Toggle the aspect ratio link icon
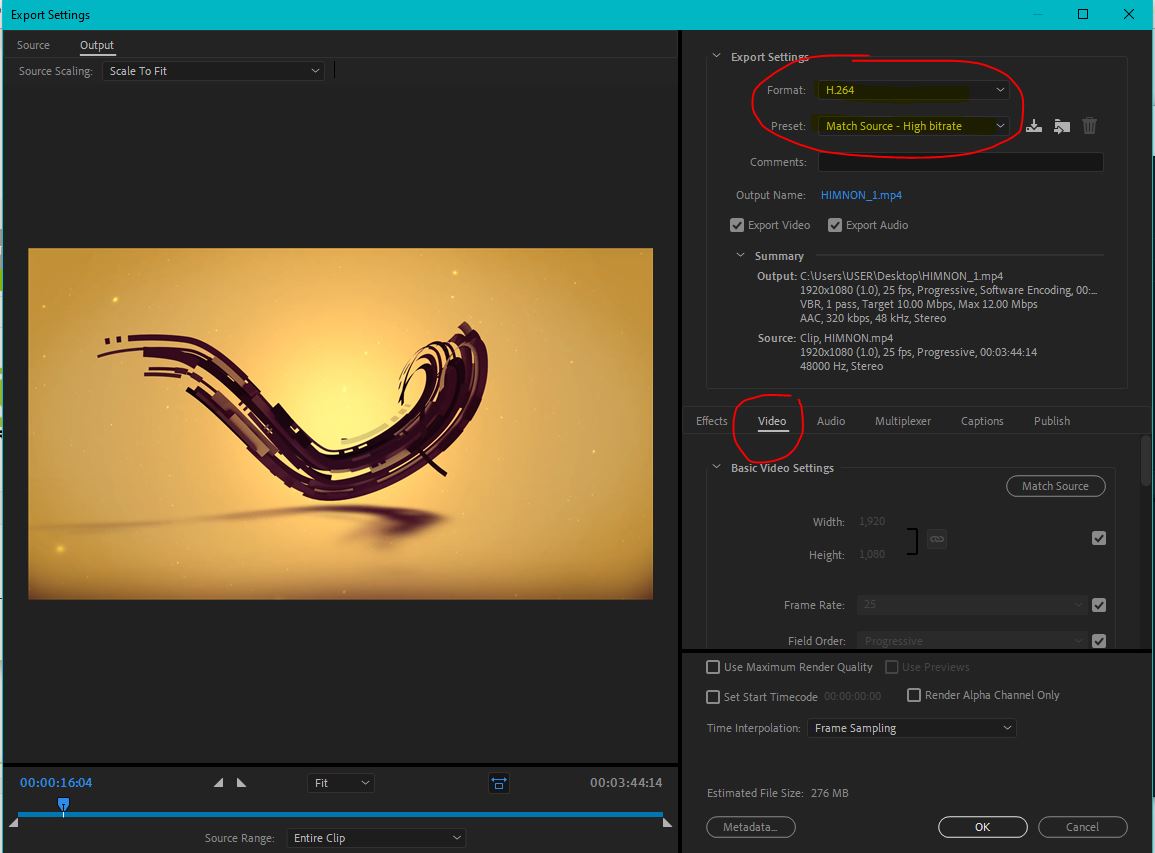The image size is (1155, 853). tap(936, 539)
